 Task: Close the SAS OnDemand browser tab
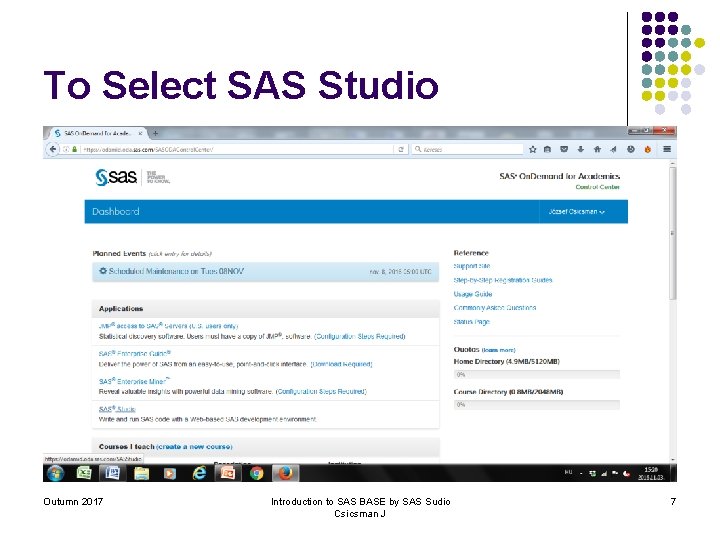[x=140, y=134]
